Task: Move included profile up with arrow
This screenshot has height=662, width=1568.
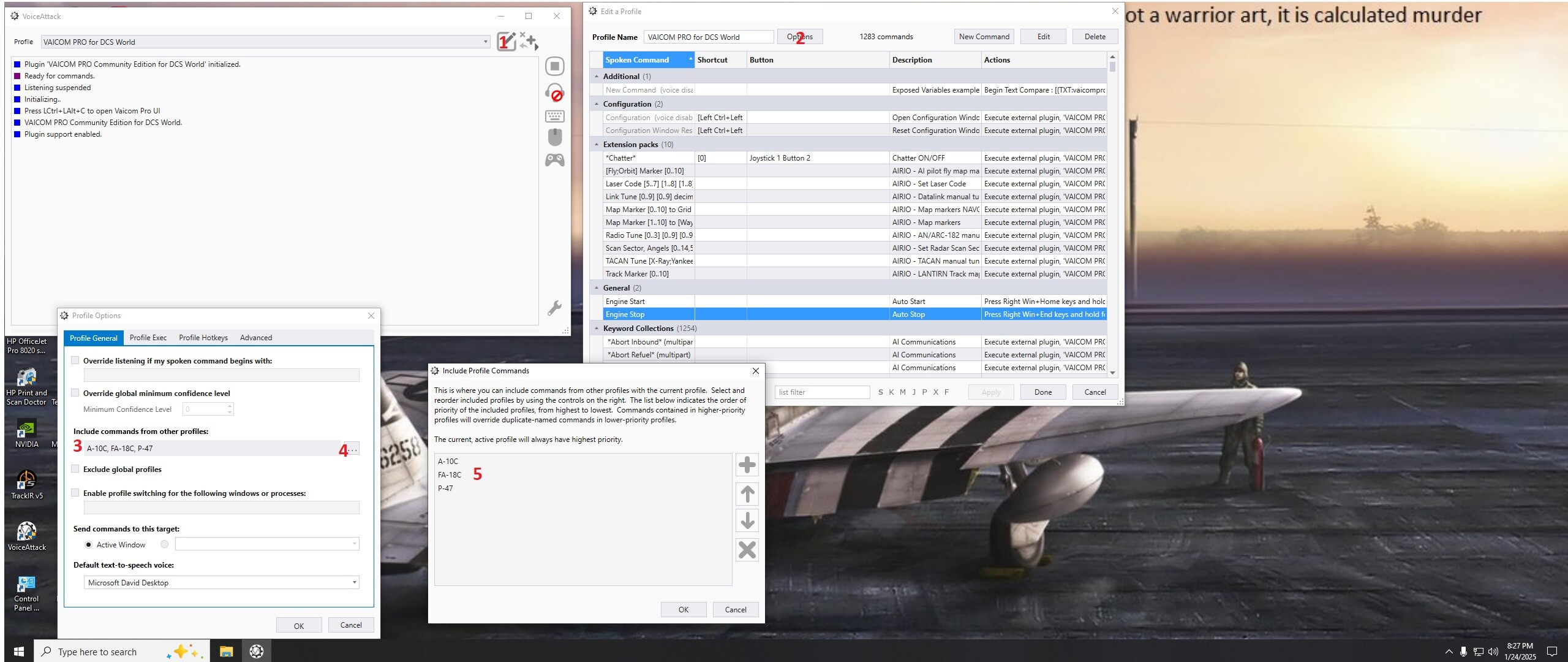Action: coord(747,493)
